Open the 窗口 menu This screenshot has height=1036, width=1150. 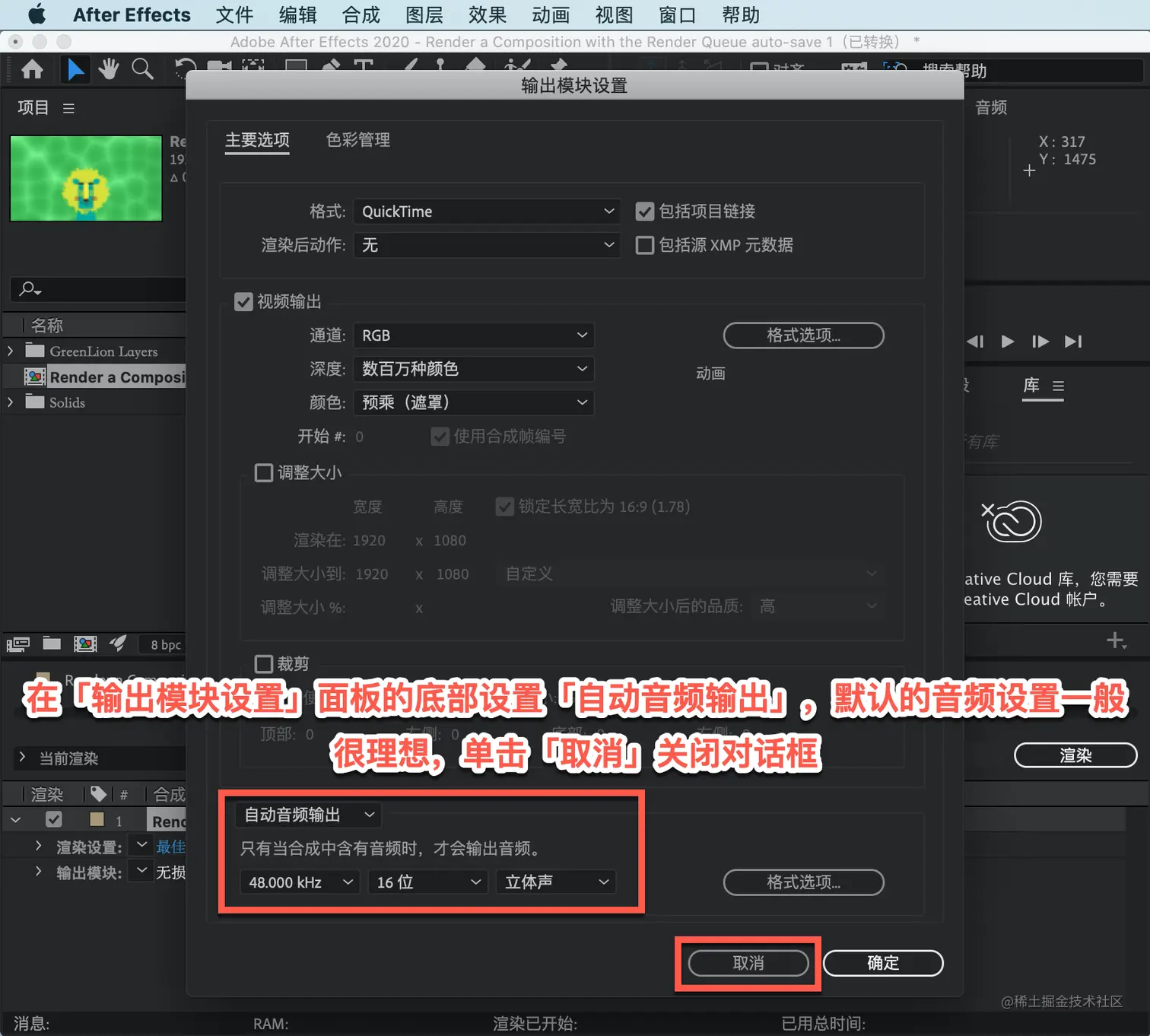[677, 15]
